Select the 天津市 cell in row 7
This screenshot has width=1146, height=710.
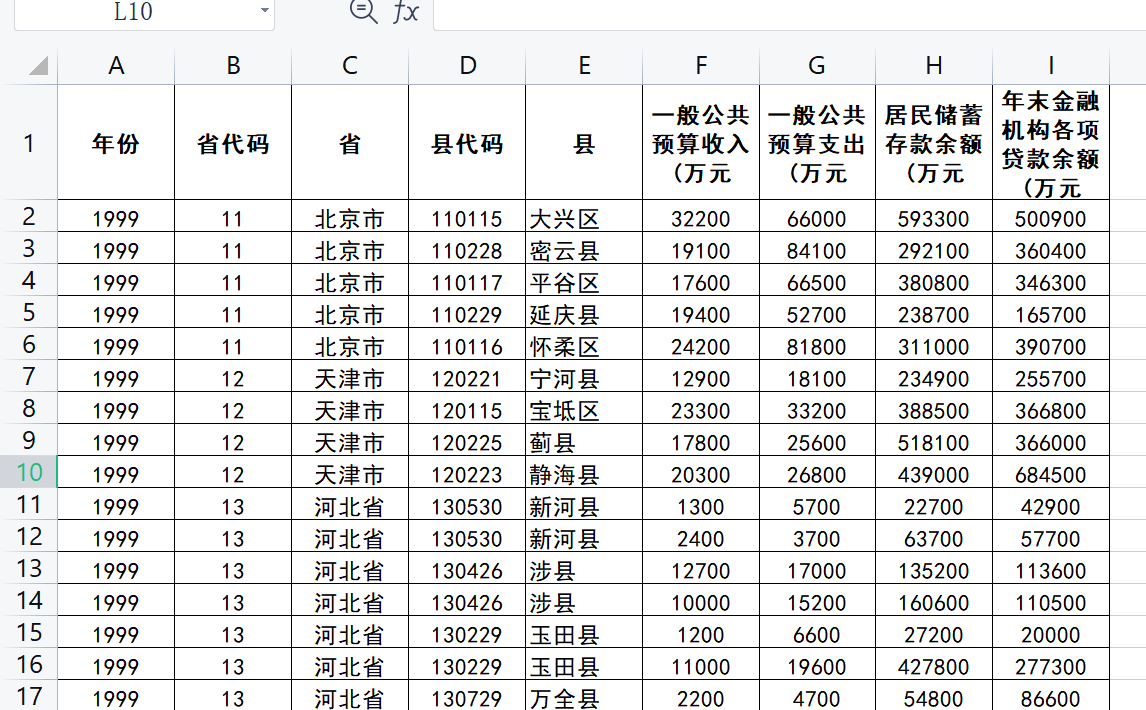pyautogui.click(x=350, y=379)
